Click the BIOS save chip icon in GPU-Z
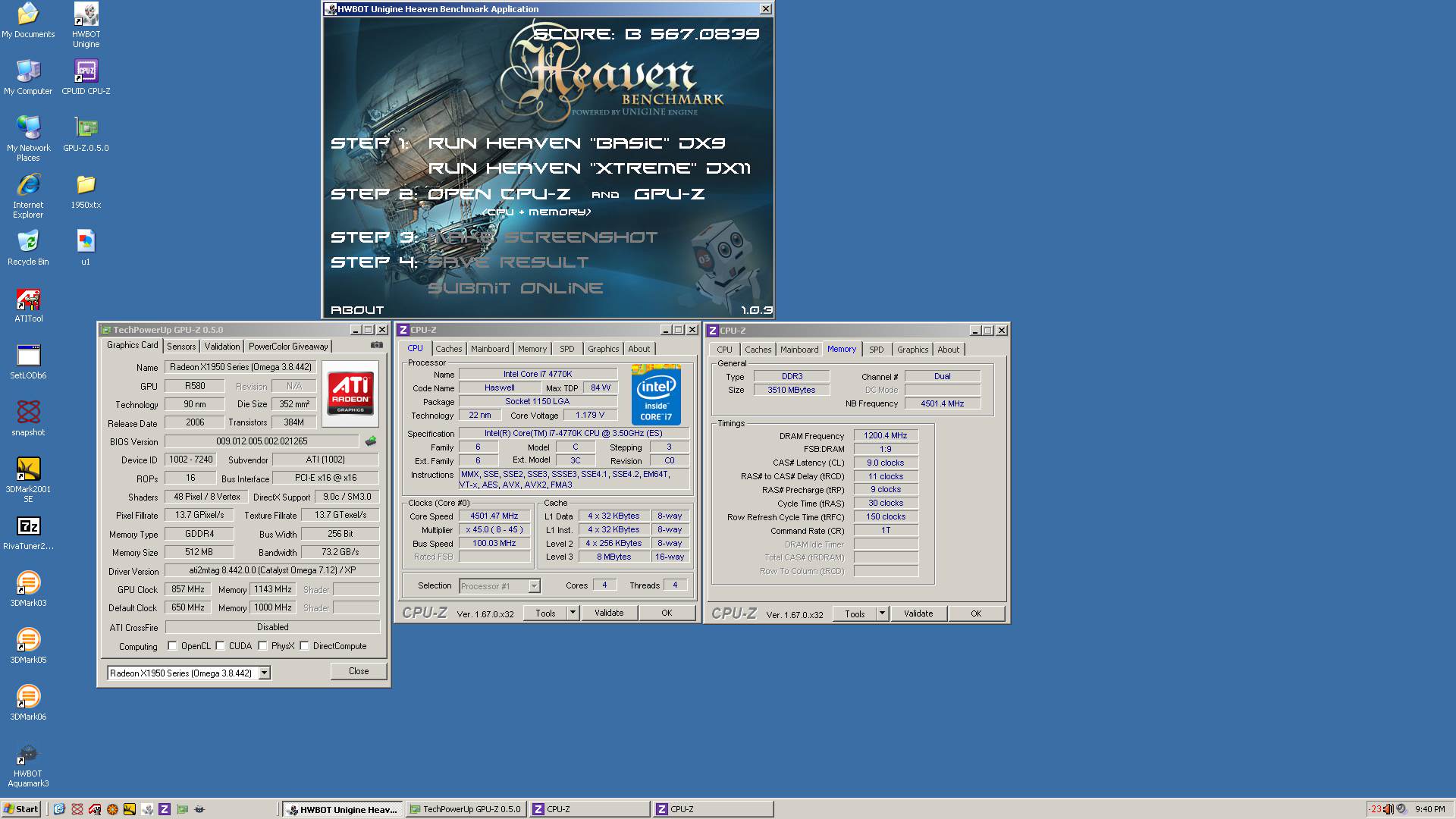 click(x=371, y=441)
